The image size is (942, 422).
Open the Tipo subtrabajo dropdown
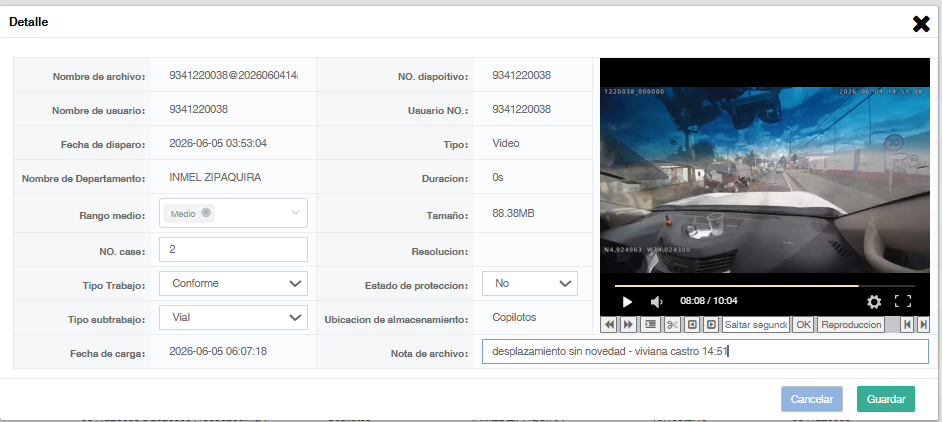coord(233,317)
